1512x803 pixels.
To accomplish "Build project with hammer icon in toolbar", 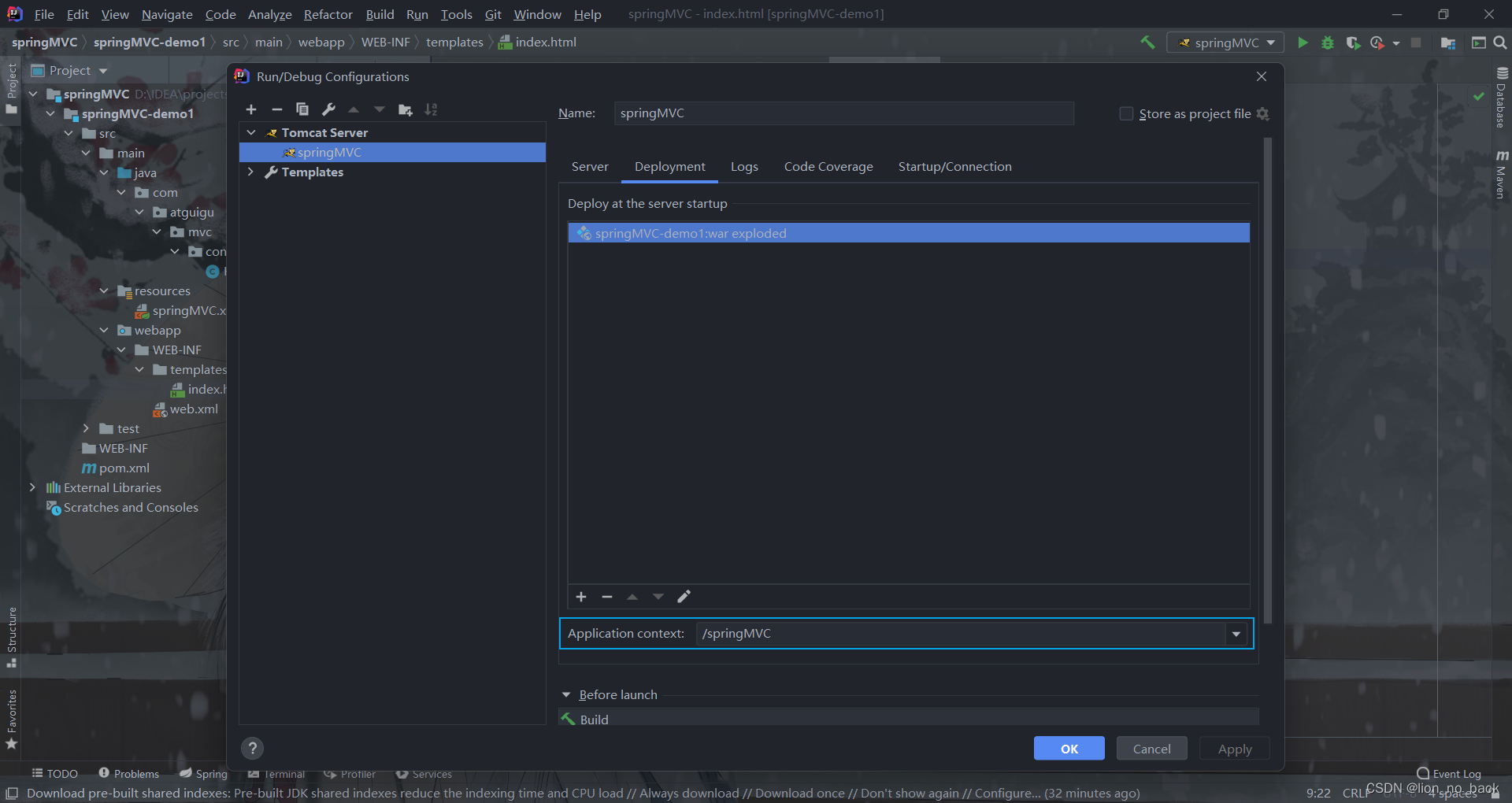I will click(1147, 43).
